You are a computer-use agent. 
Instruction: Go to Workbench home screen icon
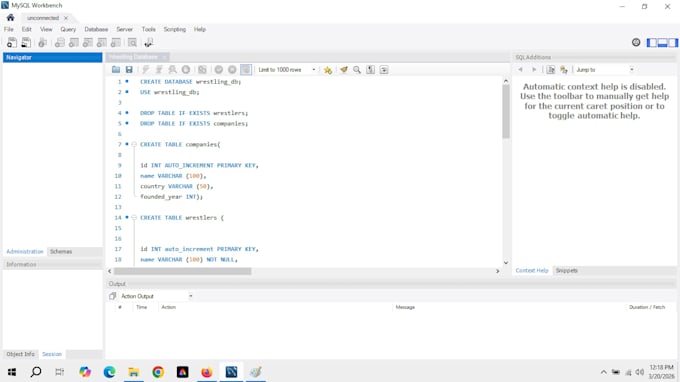click(x=10, y=18)
